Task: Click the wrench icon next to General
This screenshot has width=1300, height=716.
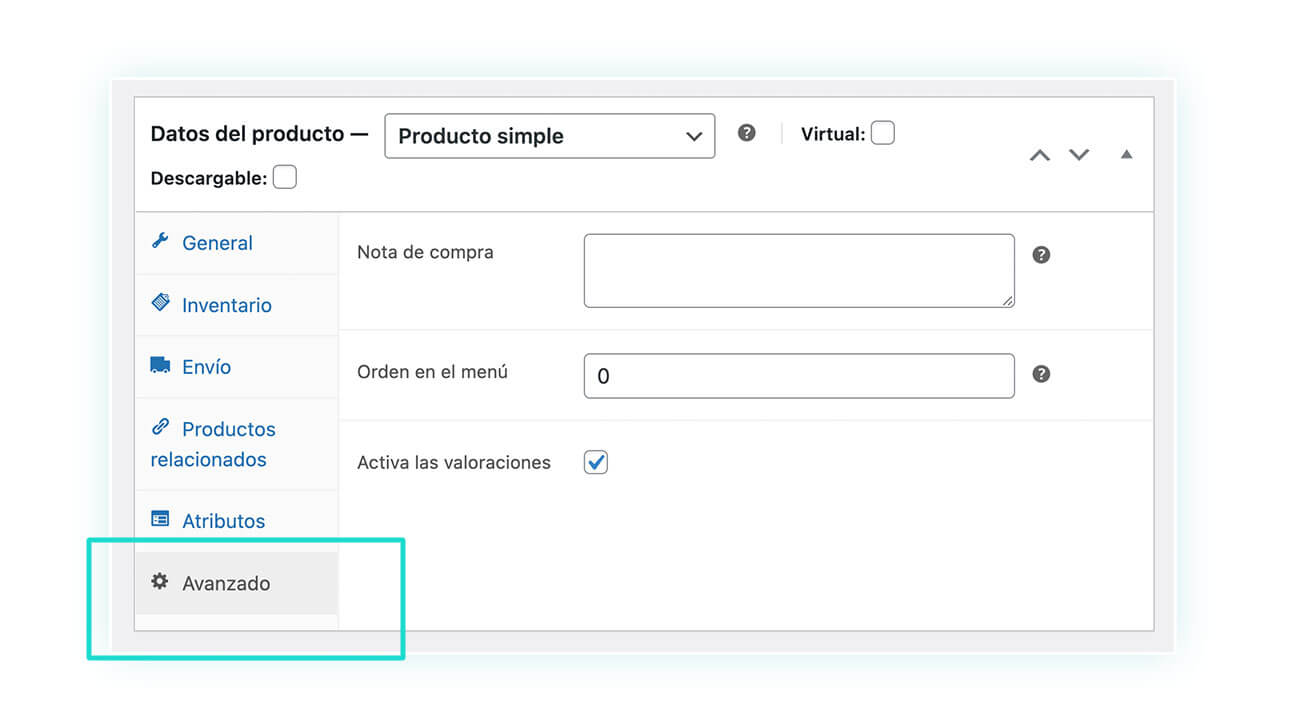Action: pyautogui.click(x=159, y=241)
